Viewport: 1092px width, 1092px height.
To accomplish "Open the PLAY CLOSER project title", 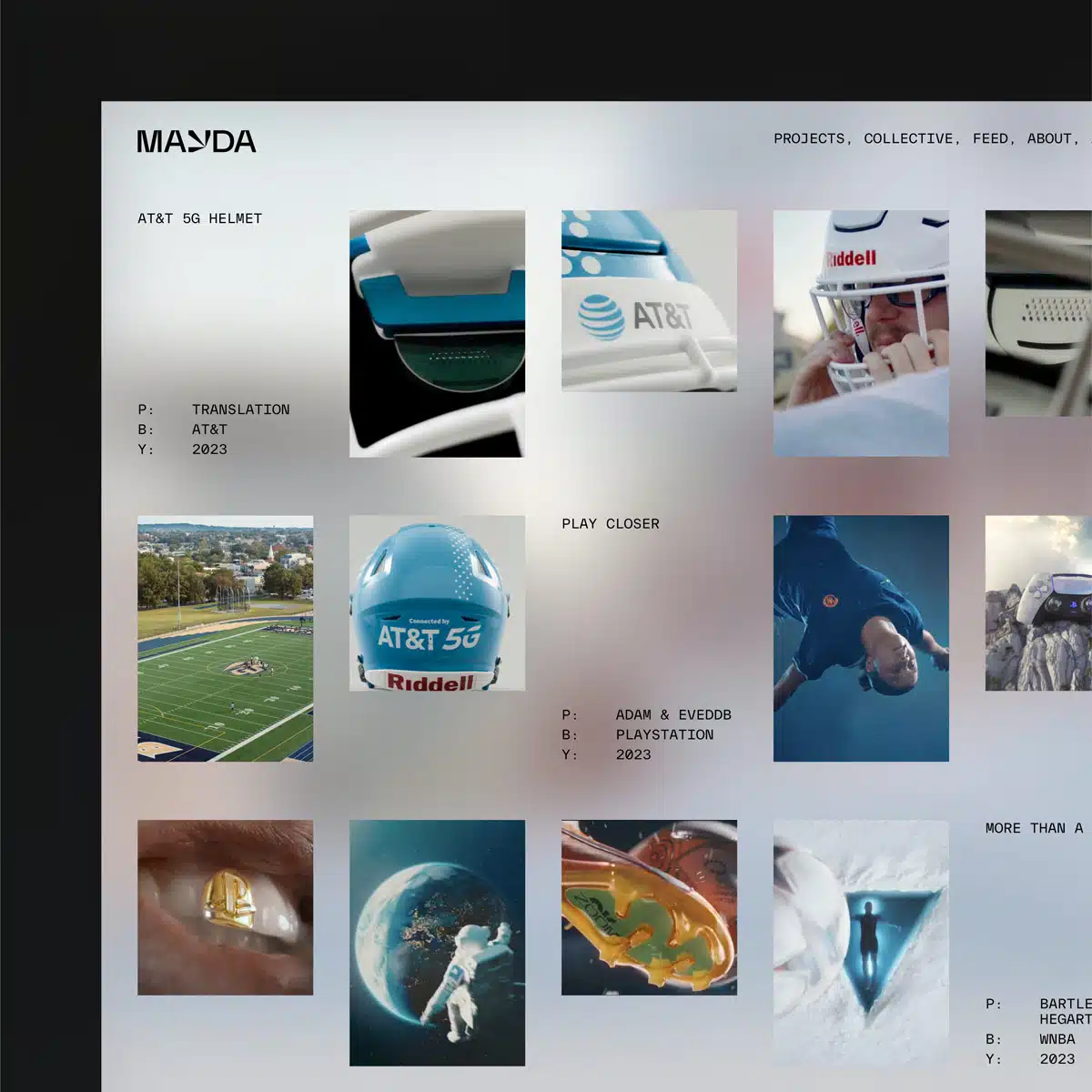I will tap(610, 523).
